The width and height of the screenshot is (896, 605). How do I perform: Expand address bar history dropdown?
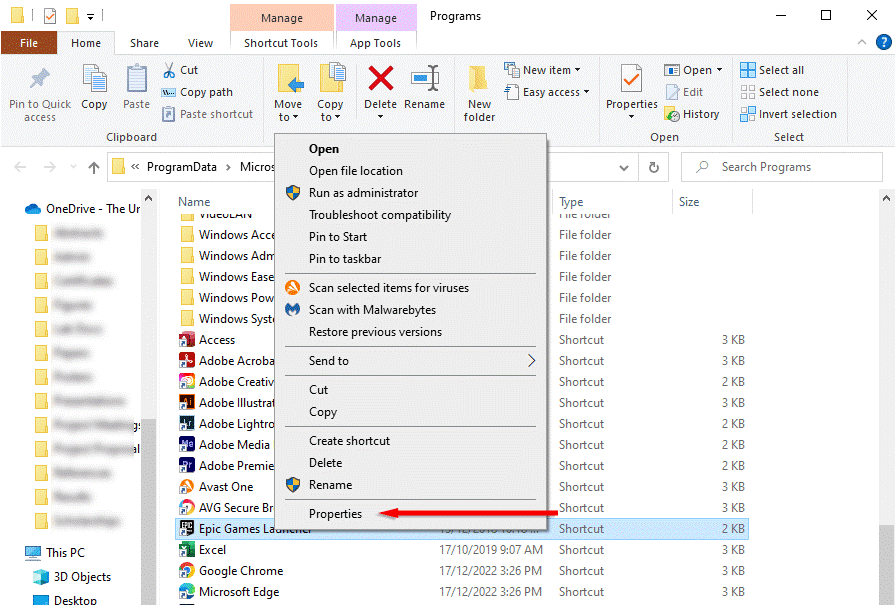(x=624, y=167)
